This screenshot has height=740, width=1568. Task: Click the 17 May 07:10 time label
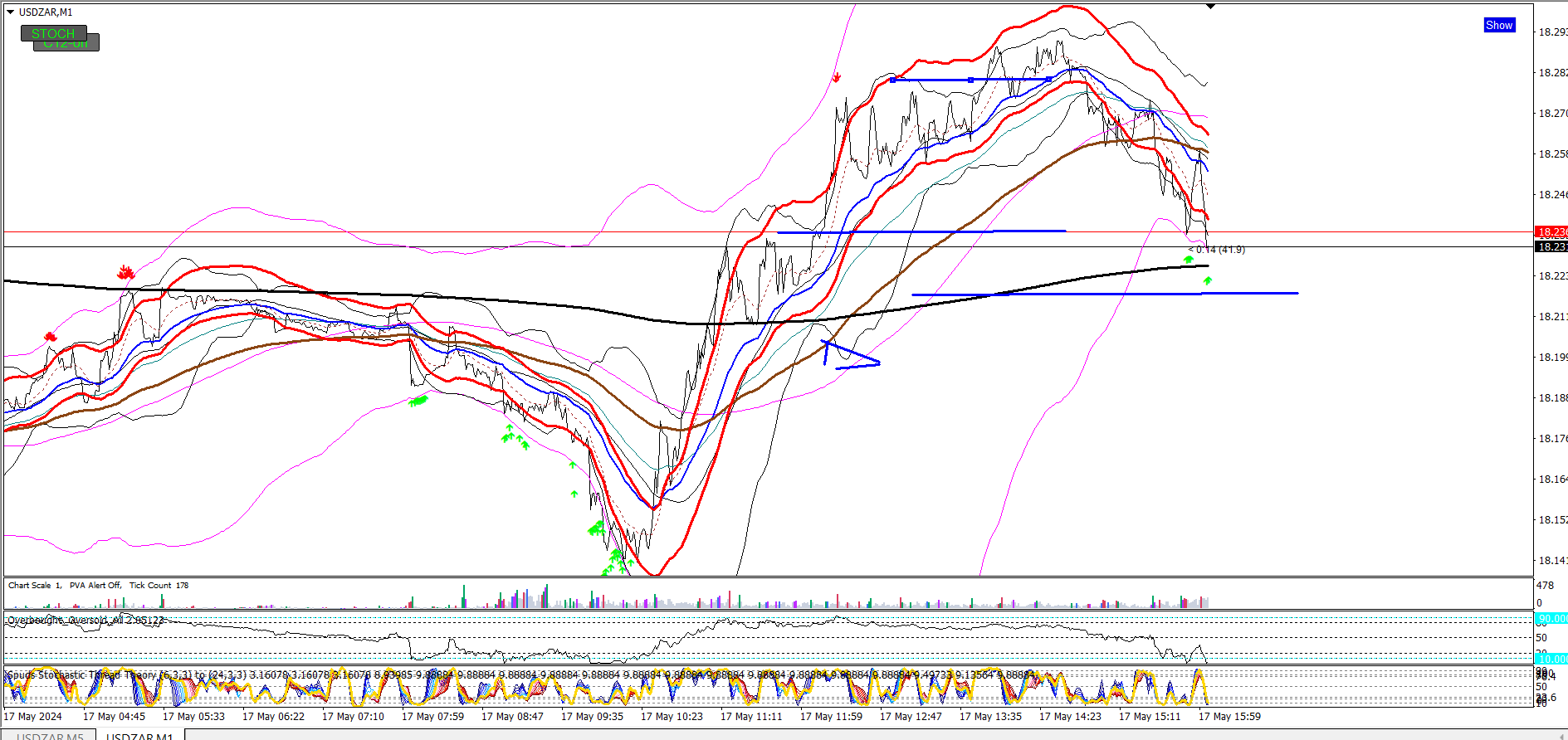tap(353, 717)
